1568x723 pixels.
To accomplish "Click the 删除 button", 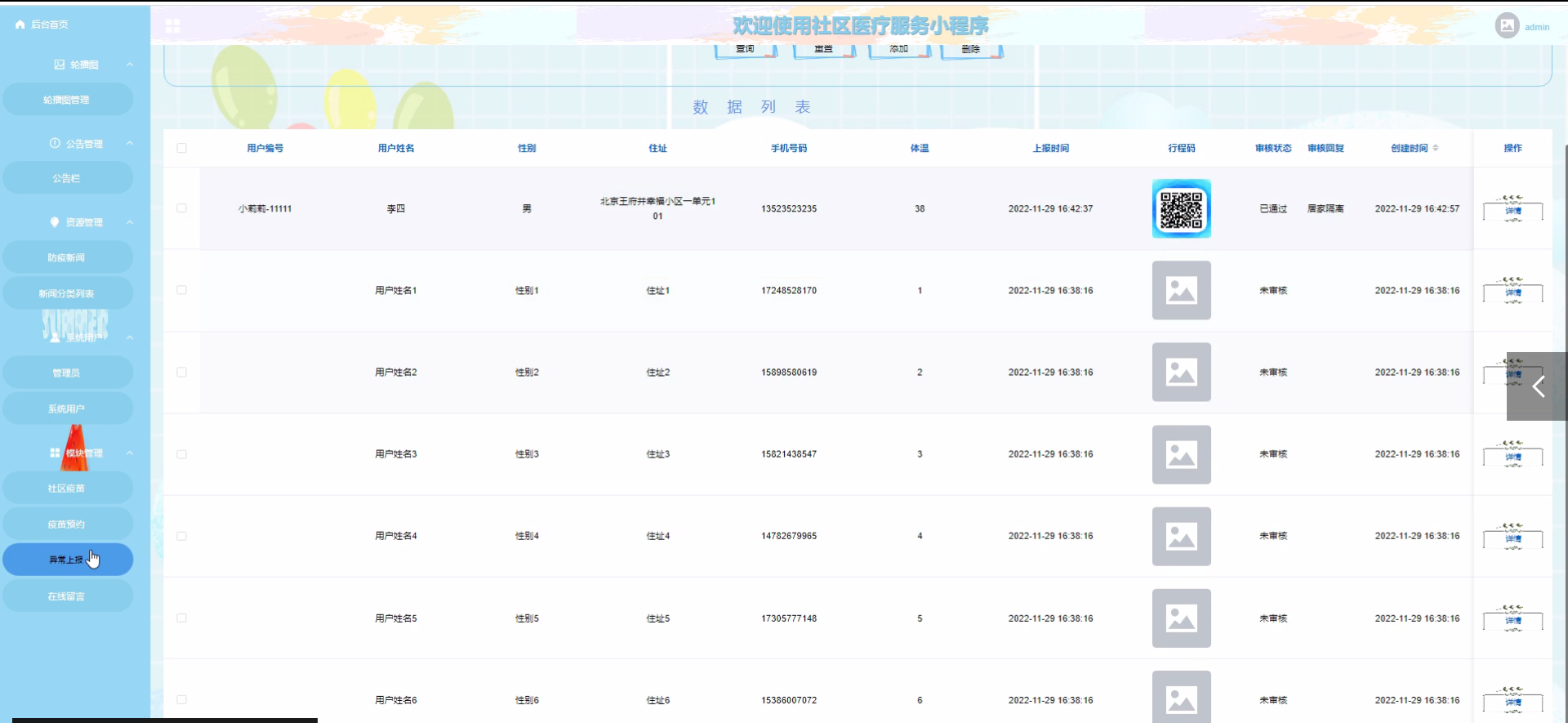I will pos(971,49).
